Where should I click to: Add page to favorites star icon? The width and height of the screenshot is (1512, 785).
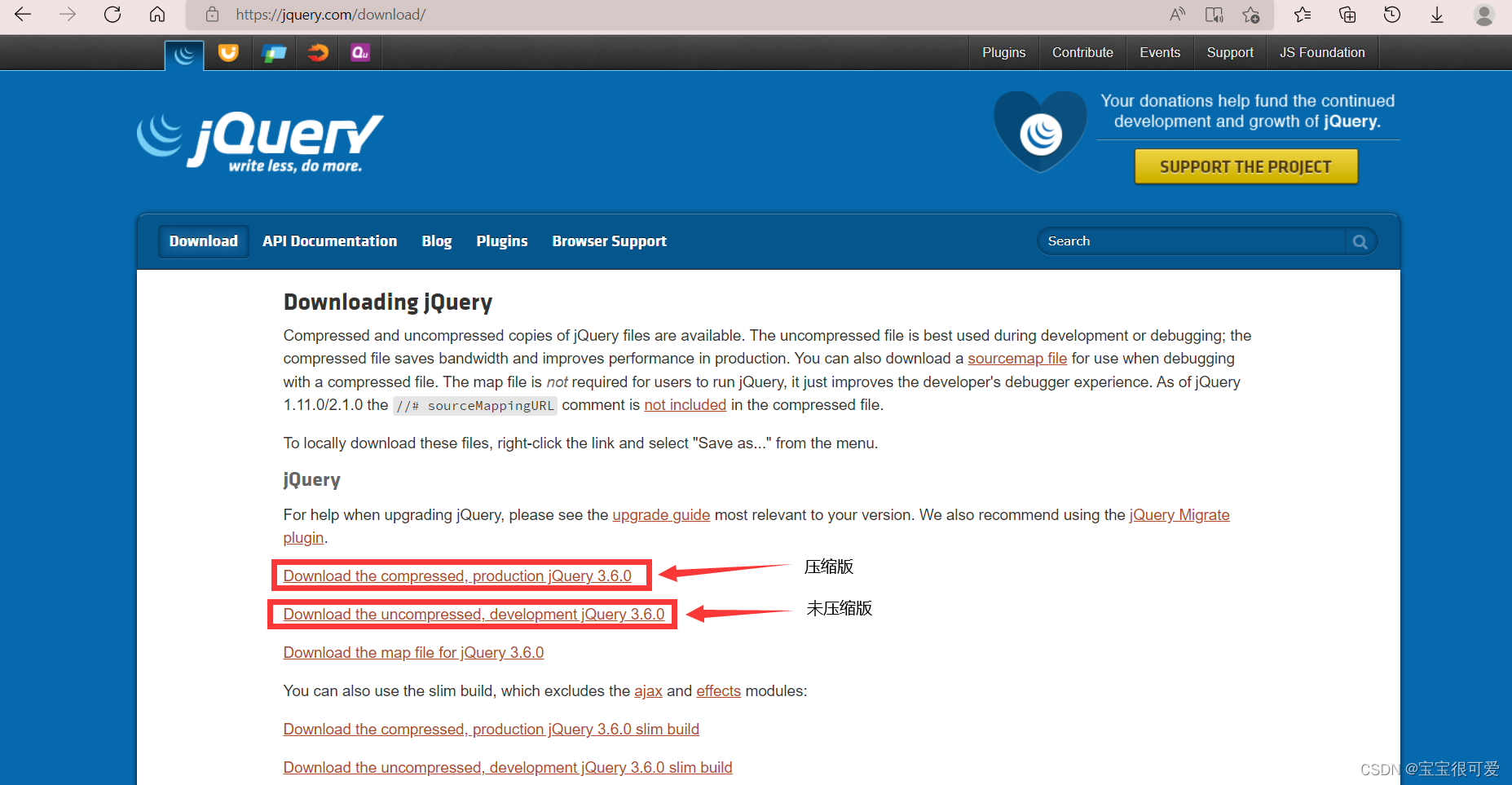[1251, 14]
